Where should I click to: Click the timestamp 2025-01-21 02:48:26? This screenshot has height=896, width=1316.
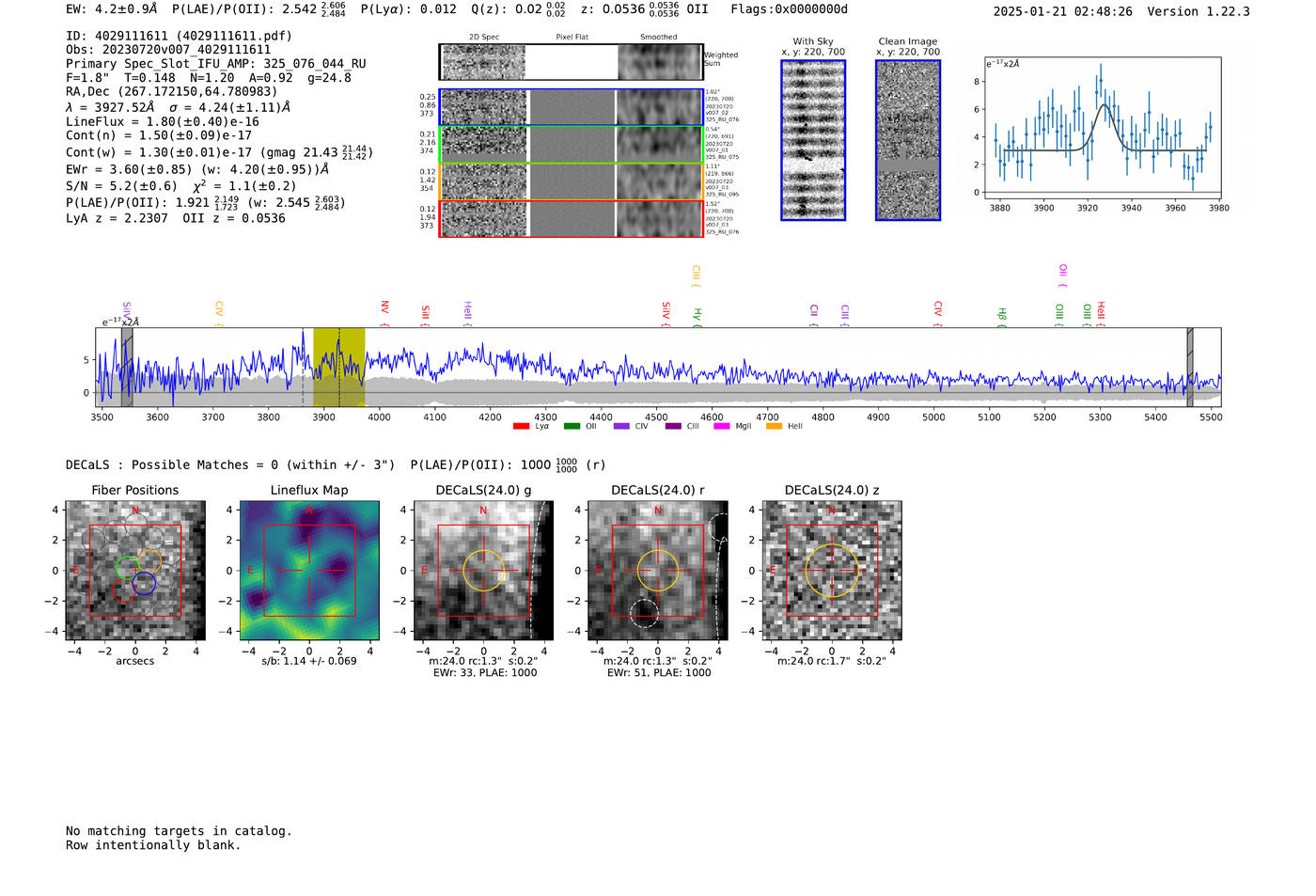[x=1063, y=12]
